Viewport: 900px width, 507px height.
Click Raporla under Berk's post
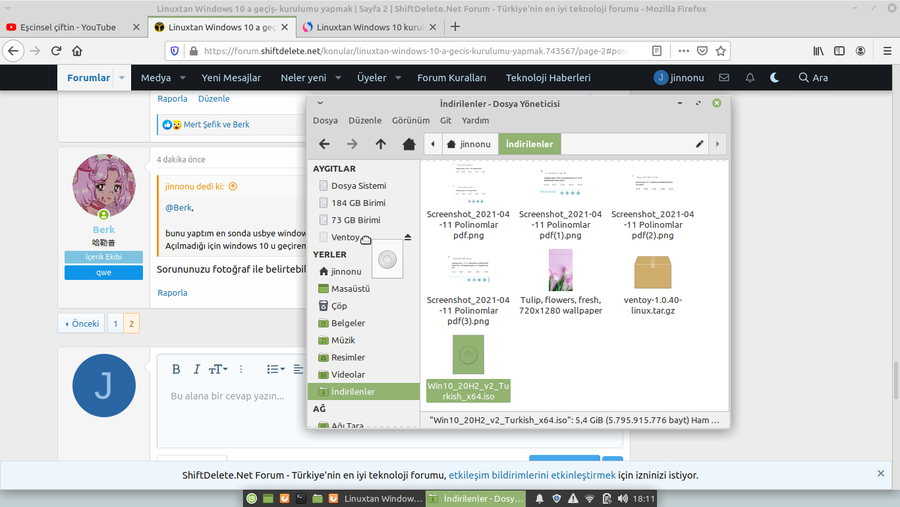click(172, 293)
